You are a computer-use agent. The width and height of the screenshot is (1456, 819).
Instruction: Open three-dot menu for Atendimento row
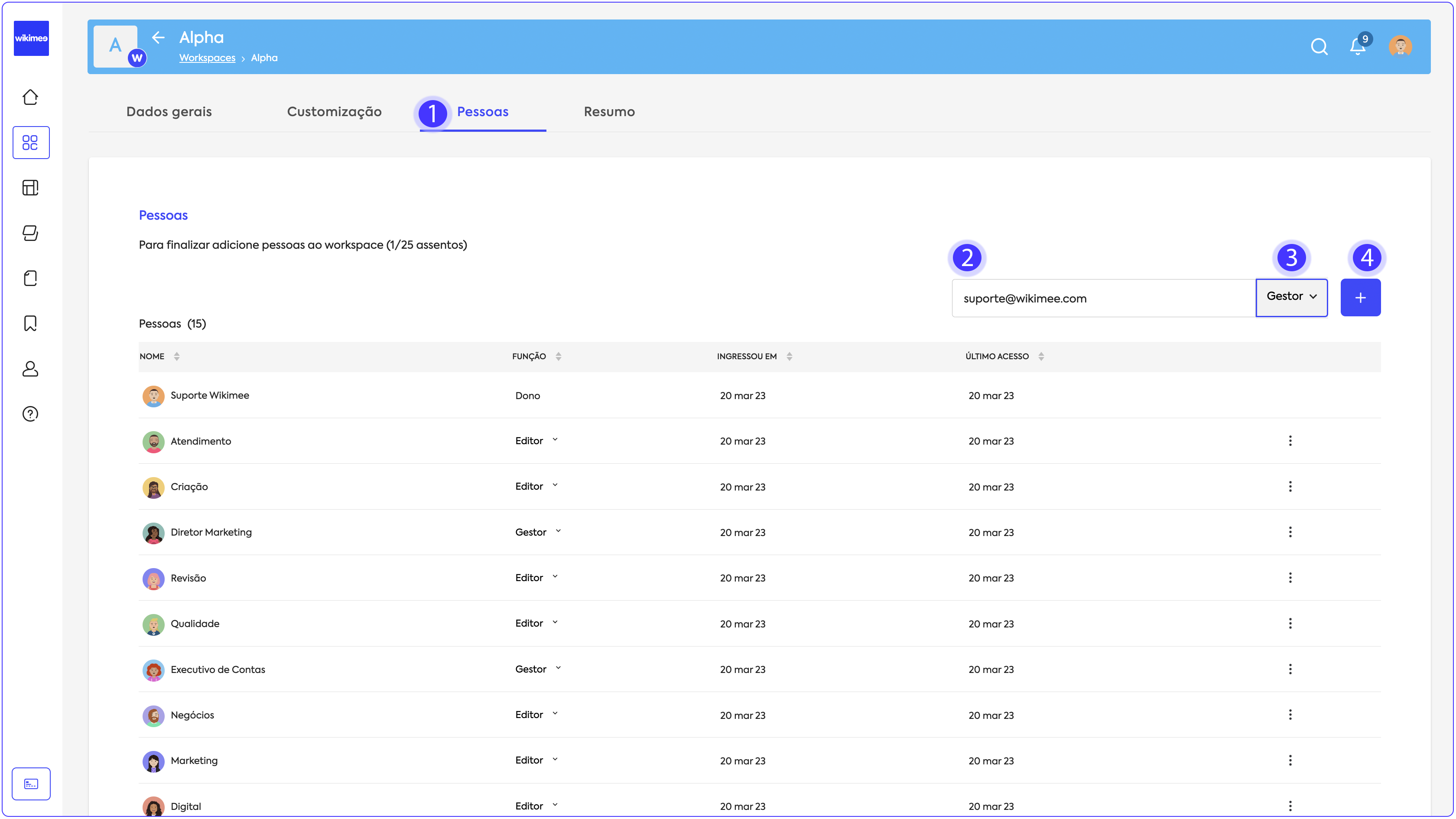click(1290, 440)
